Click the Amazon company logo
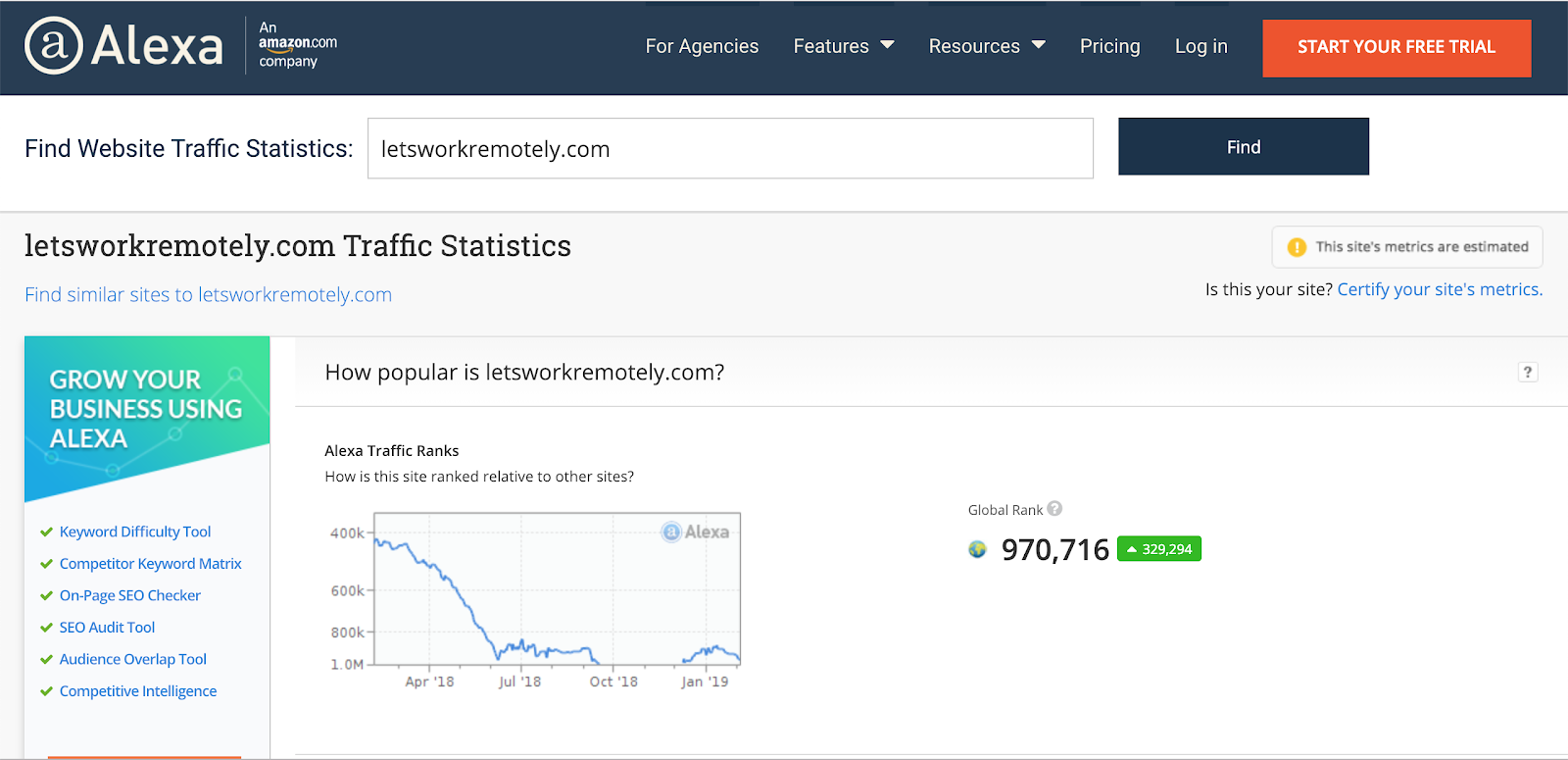Viewport: 1568px width, 760px height. 297,45
